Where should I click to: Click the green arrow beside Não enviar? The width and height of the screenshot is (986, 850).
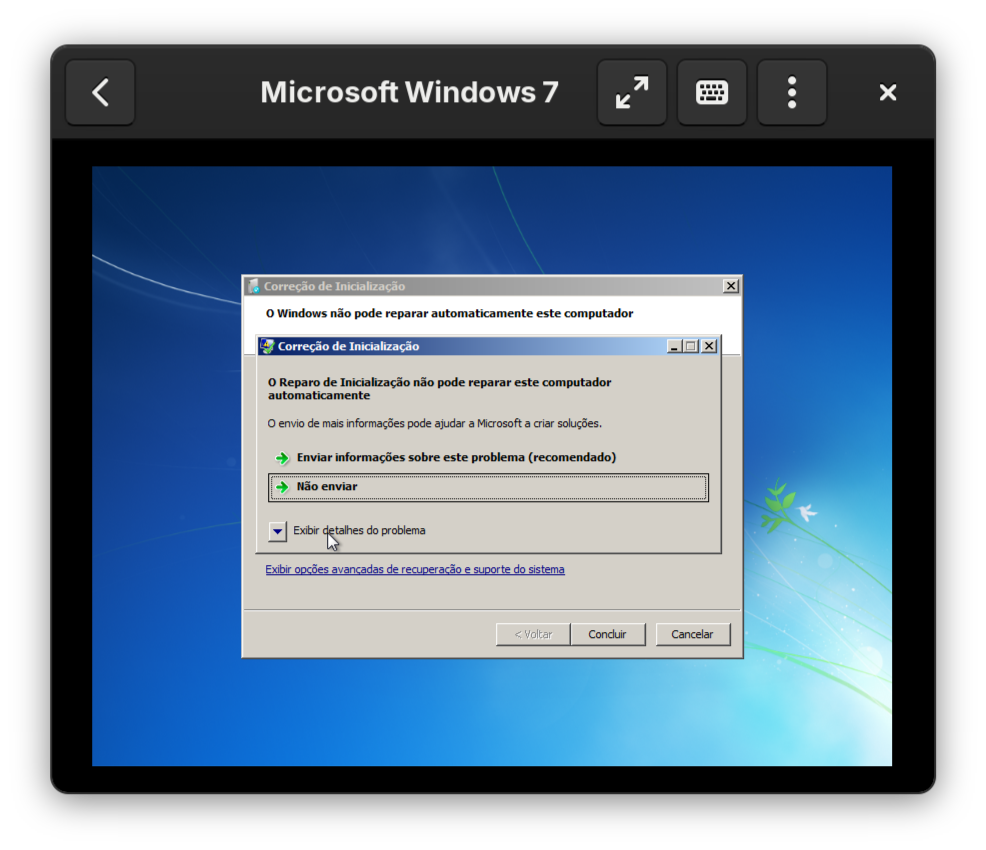point(282,487)
